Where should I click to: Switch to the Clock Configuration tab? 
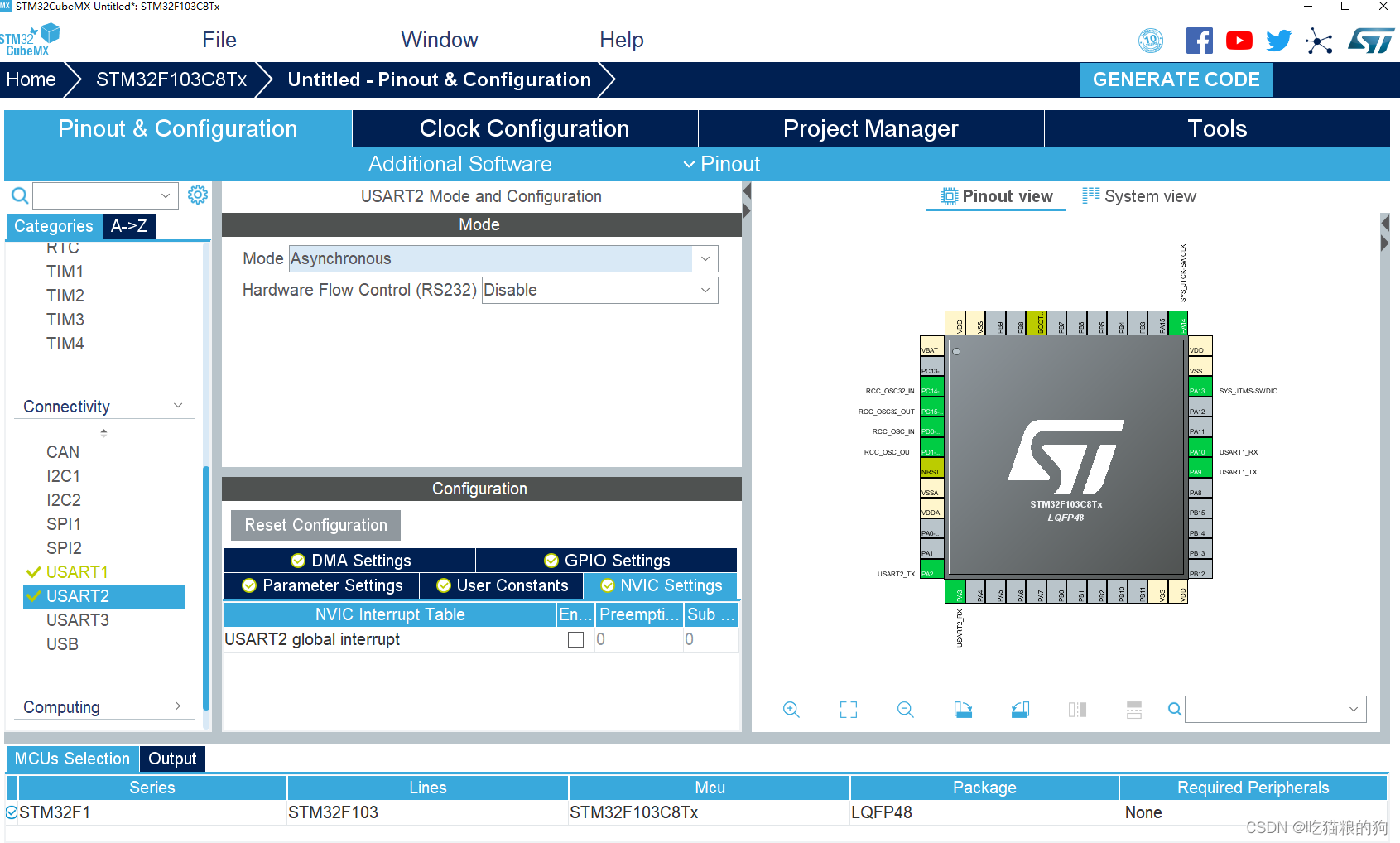coord(525,128)
